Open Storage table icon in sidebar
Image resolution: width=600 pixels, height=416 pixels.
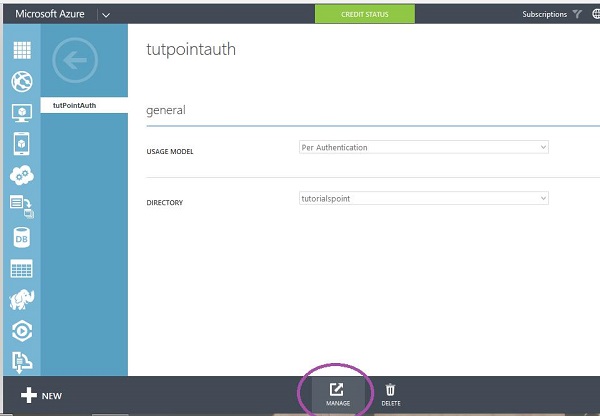(x=21, y=268)
